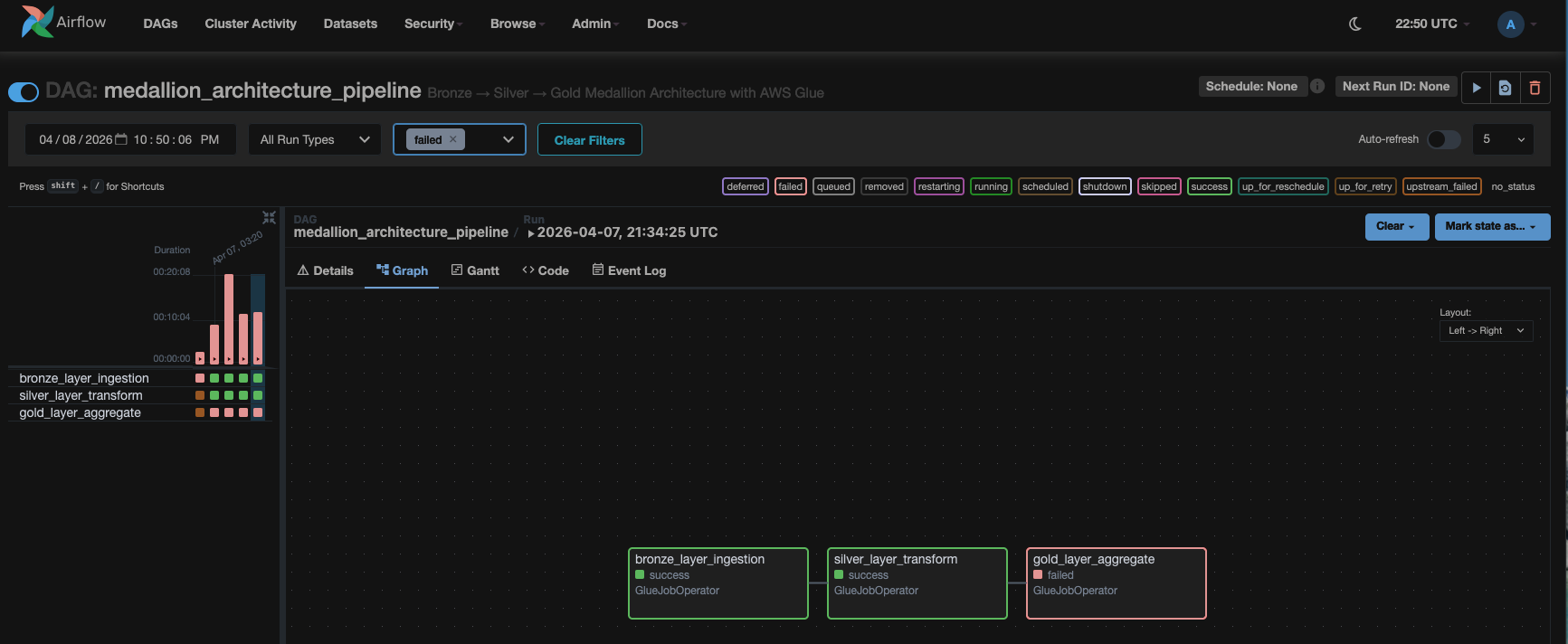Reparse the DAG with the refresh-file icon
This screenshot has height=644, width=1568.
point(1505,88)
